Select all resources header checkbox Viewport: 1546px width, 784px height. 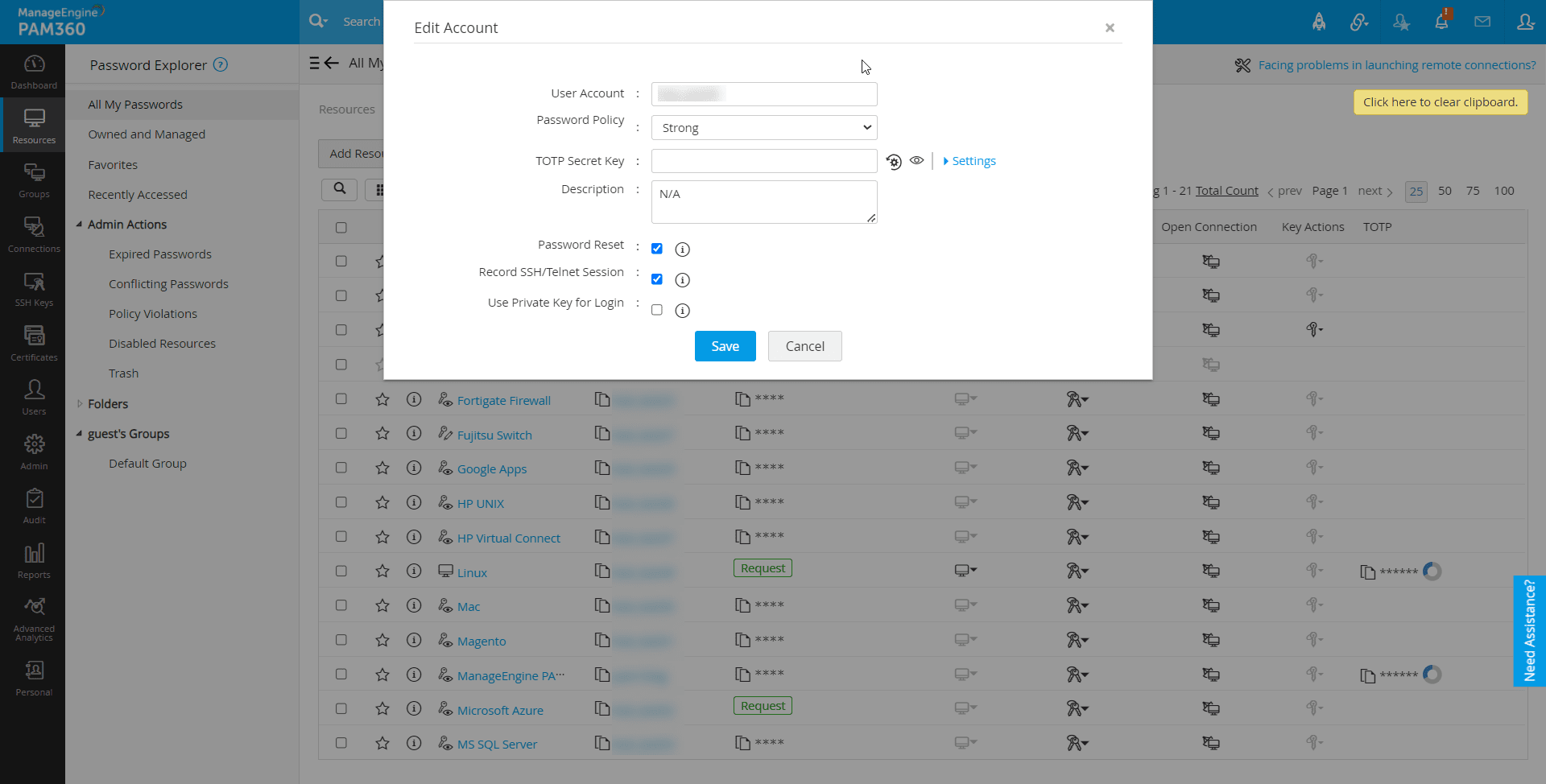point(341,228)
